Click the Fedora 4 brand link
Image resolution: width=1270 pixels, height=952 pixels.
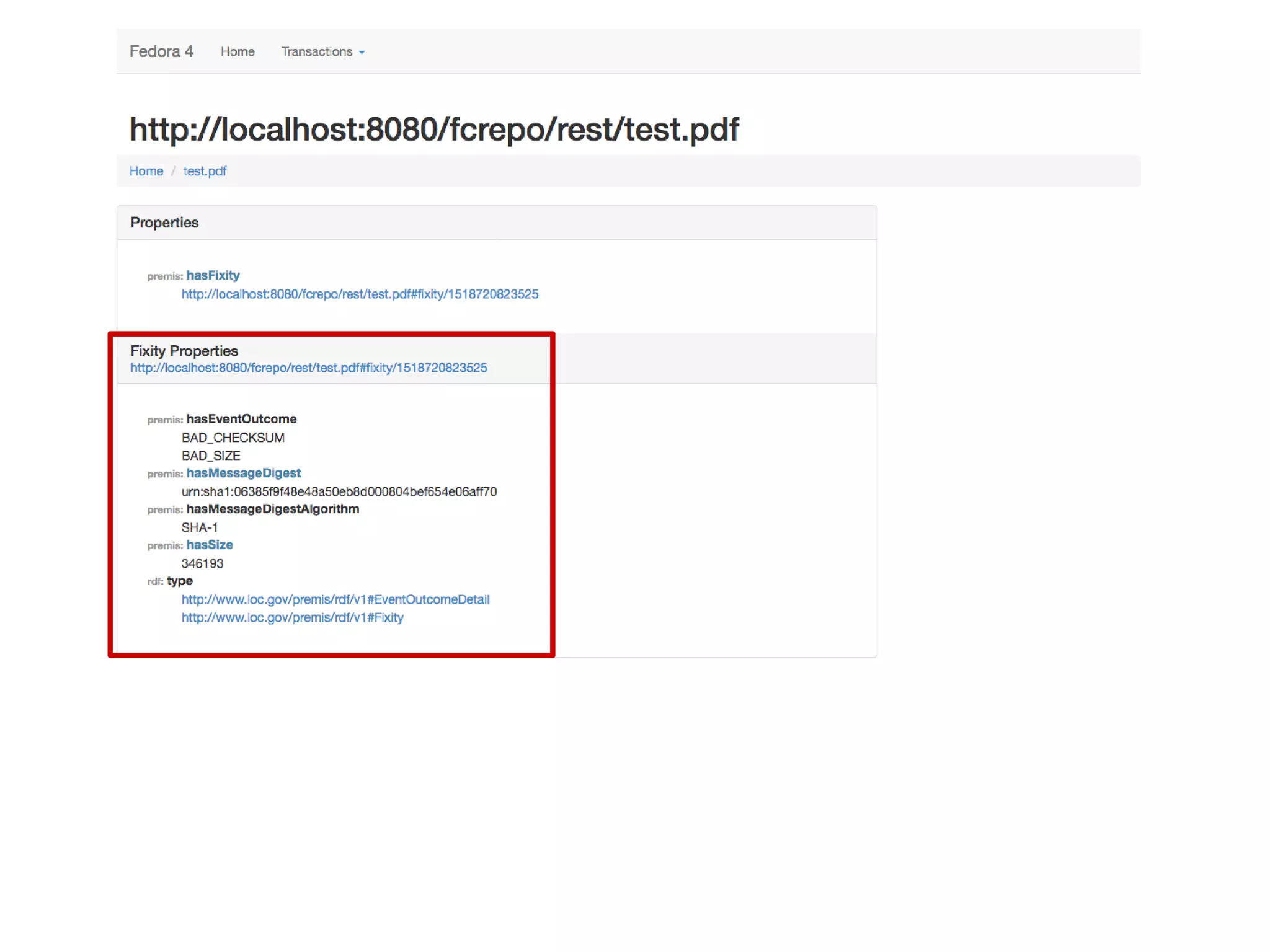click(x=161, y=51)
